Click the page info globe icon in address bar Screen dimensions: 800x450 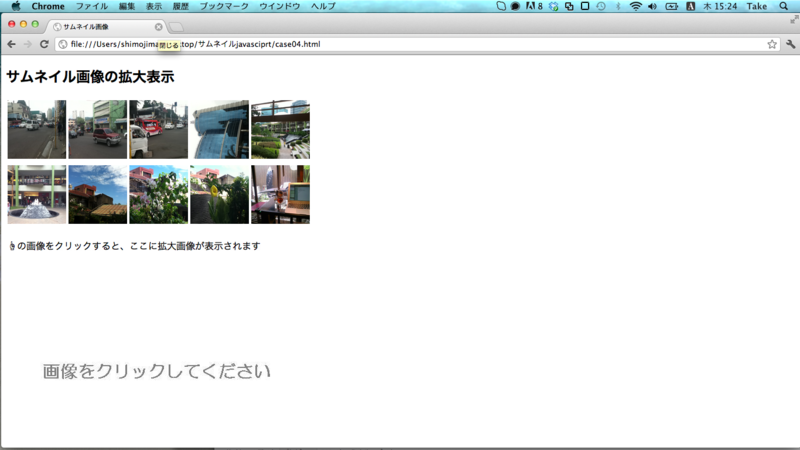point(63,44)
